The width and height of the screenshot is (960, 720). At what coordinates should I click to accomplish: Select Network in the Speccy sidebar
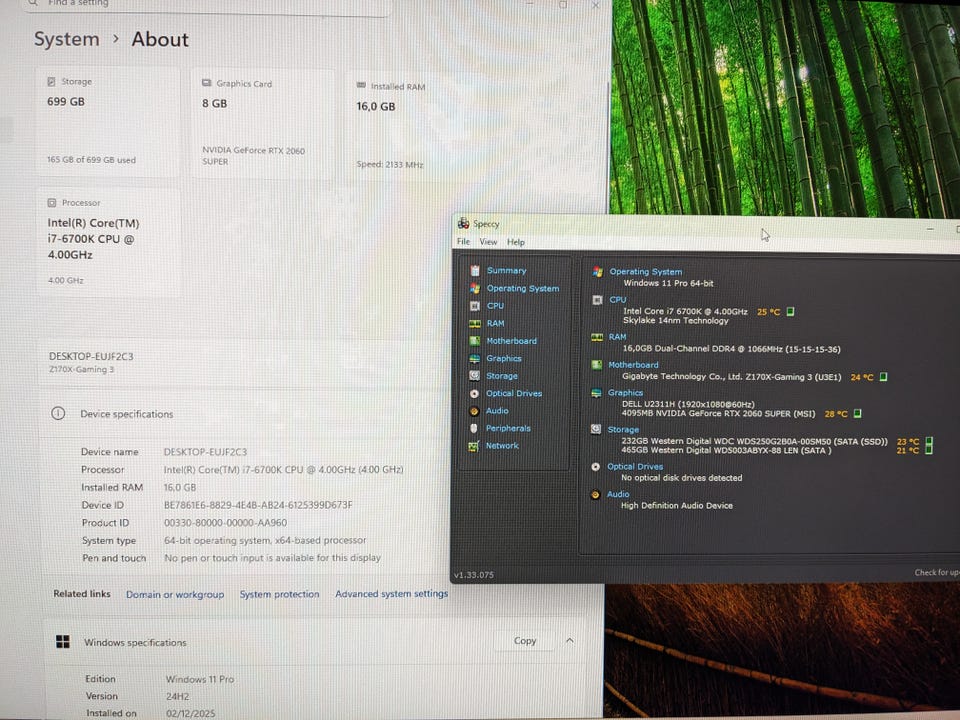502,446
